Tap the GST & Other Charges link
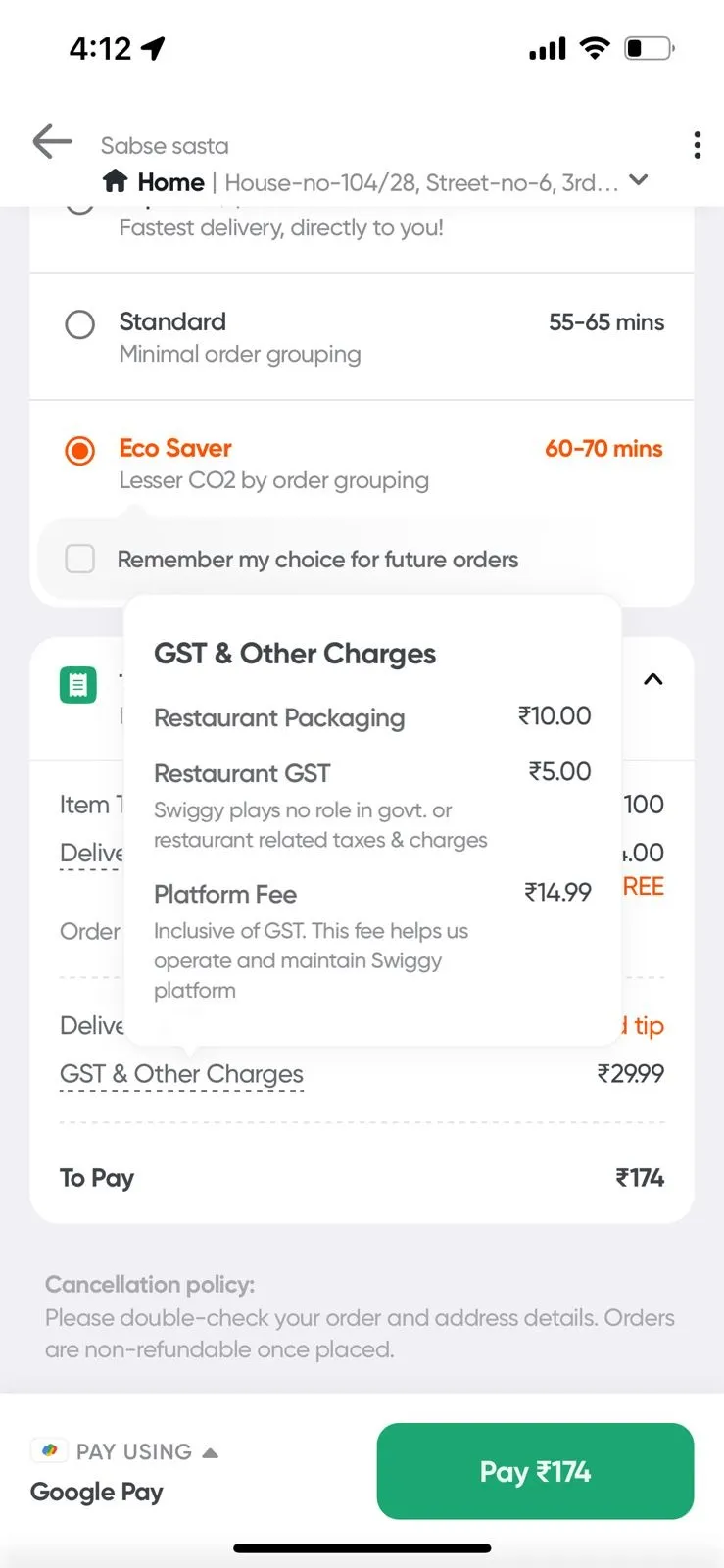724x1568 pixels. click(181, 1074)
